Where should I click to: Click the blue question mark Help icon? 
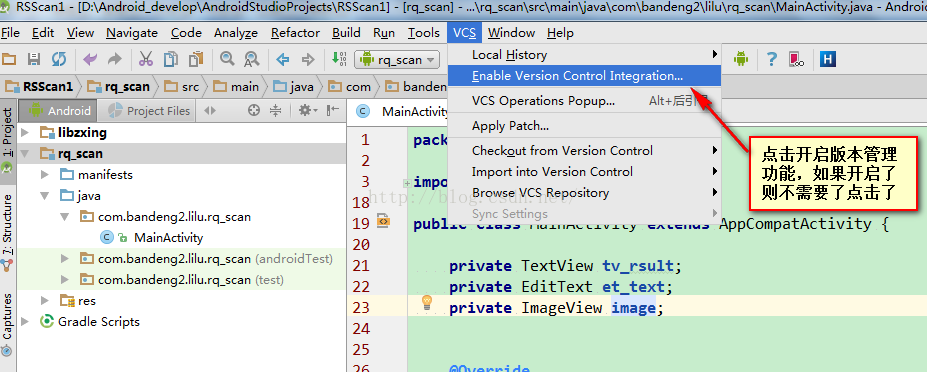click(772, 59)
